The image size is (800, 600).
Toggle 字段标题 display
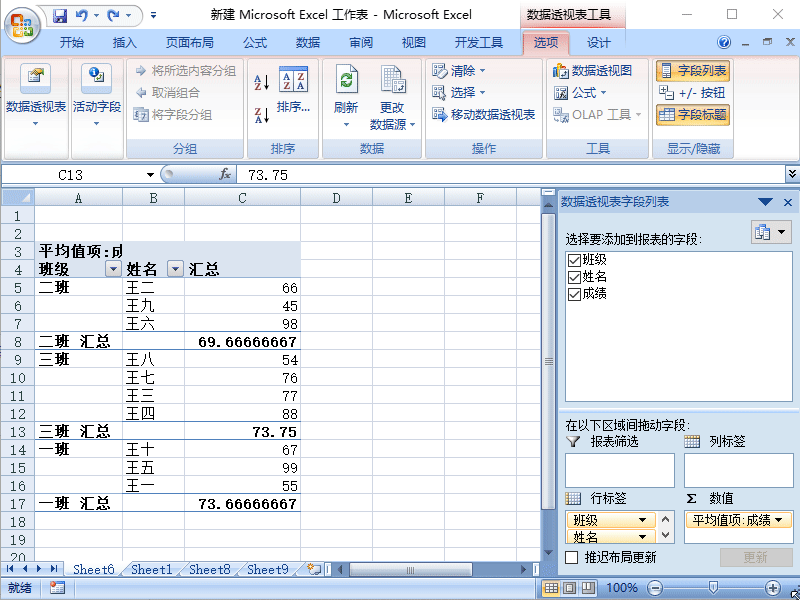(693, 114)
